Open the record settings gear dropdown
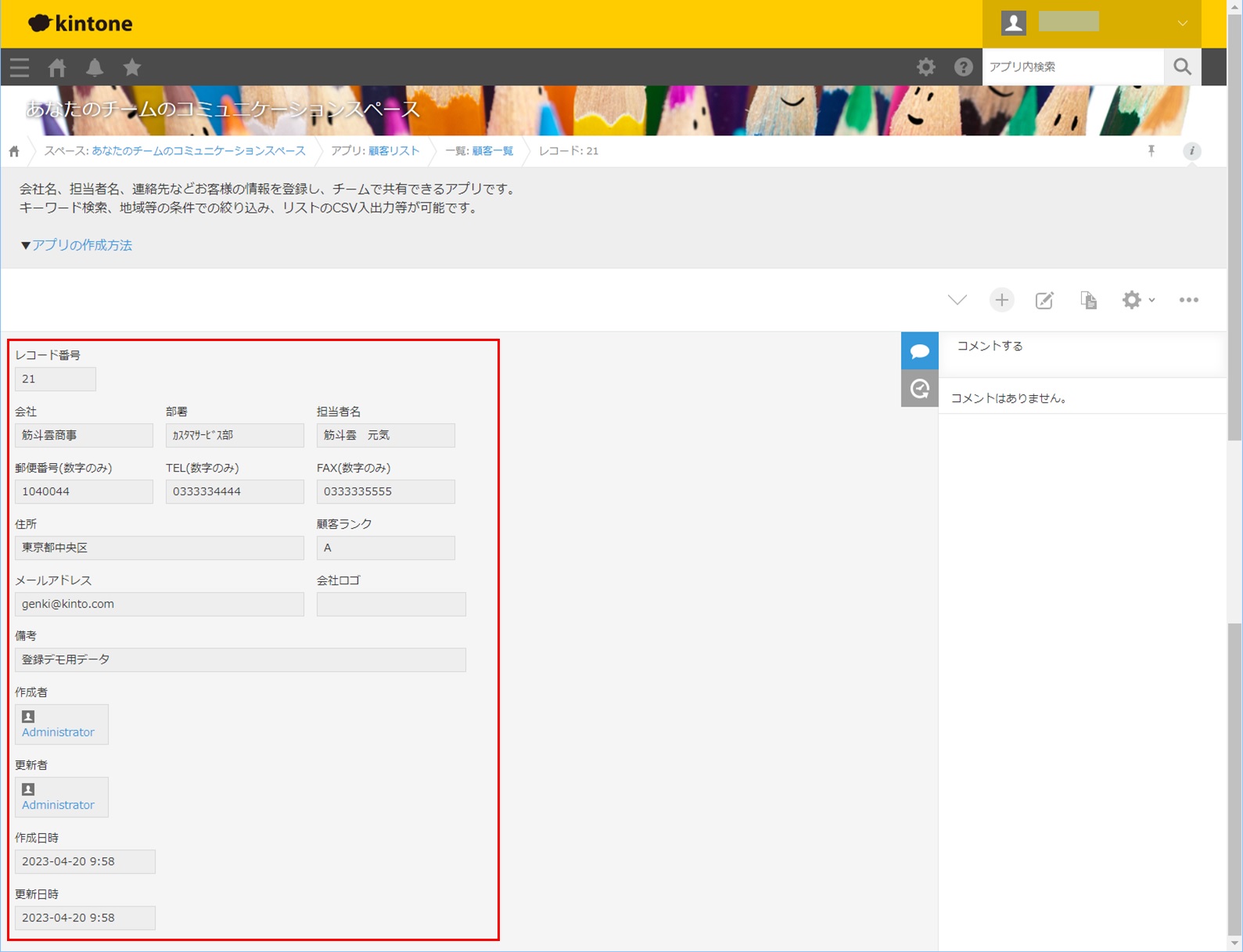Image resolution: width=1243 pixels, height=952 pixels. click(1138, 300)
